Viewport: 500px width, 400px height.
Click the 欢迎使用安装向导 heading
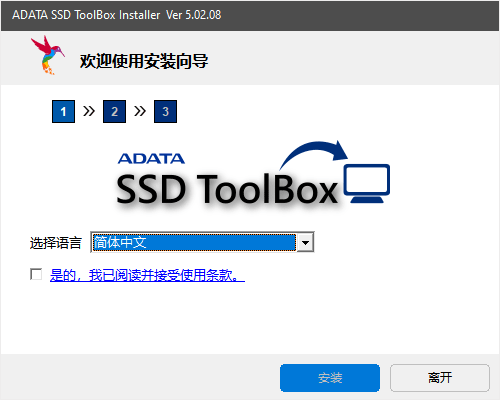(x=144, y=61)
